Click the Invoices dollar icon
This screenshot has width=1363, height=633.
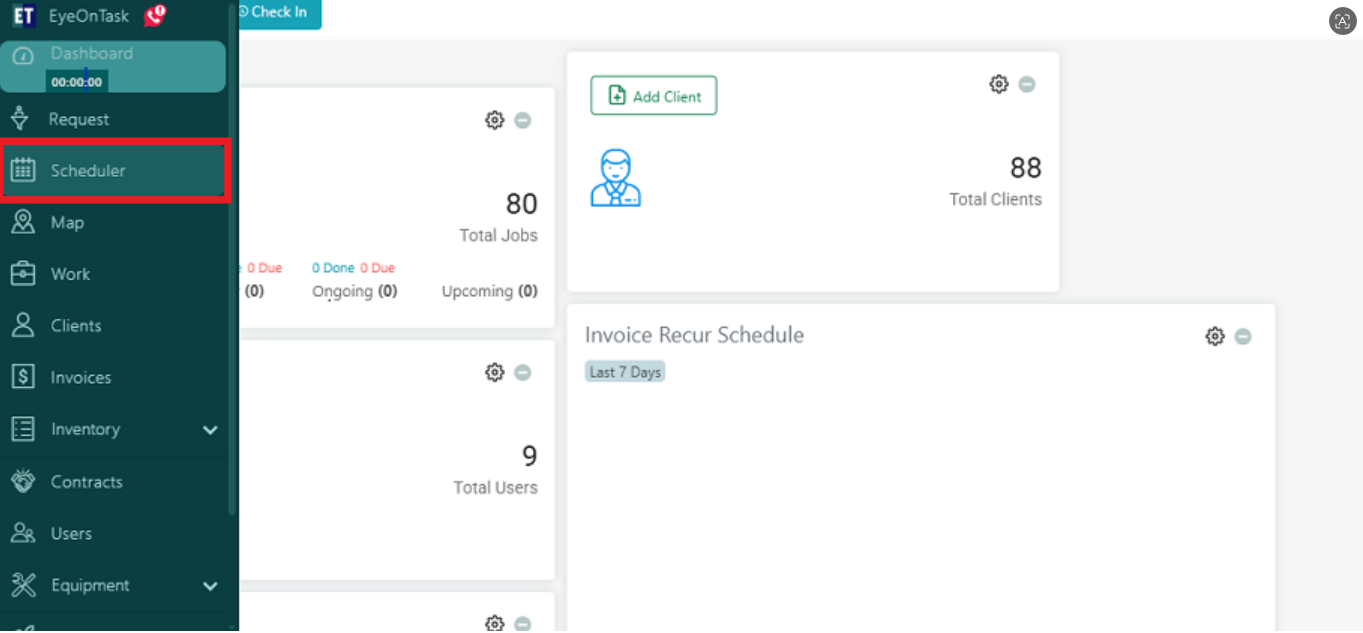[x=23, y=377]
